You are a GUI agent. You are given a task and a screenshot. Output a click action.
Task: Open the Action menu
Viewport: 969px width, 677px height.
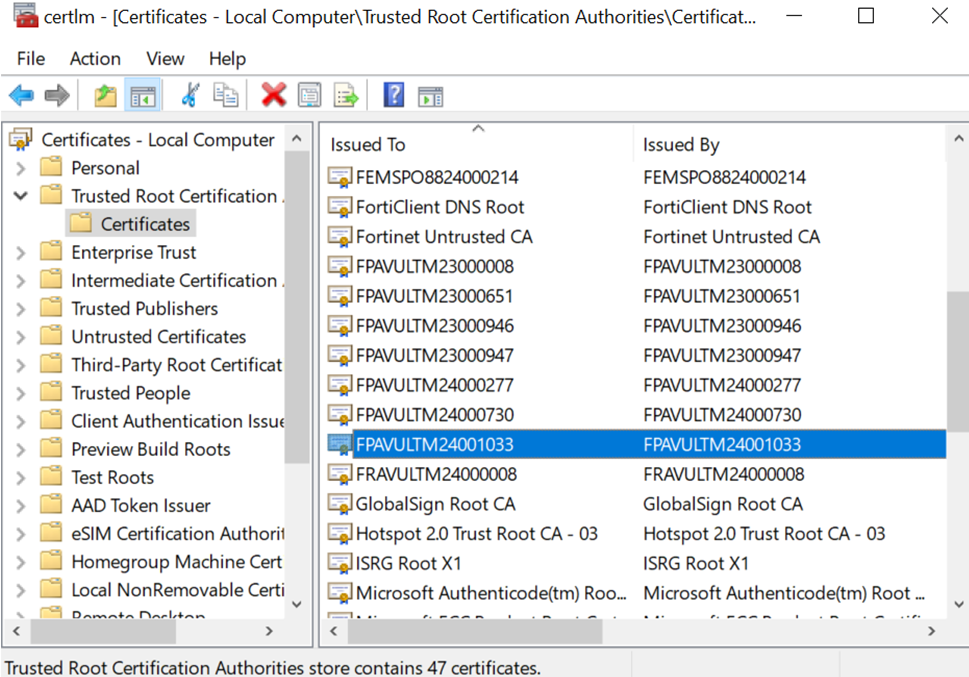click(x=95, y=59)
